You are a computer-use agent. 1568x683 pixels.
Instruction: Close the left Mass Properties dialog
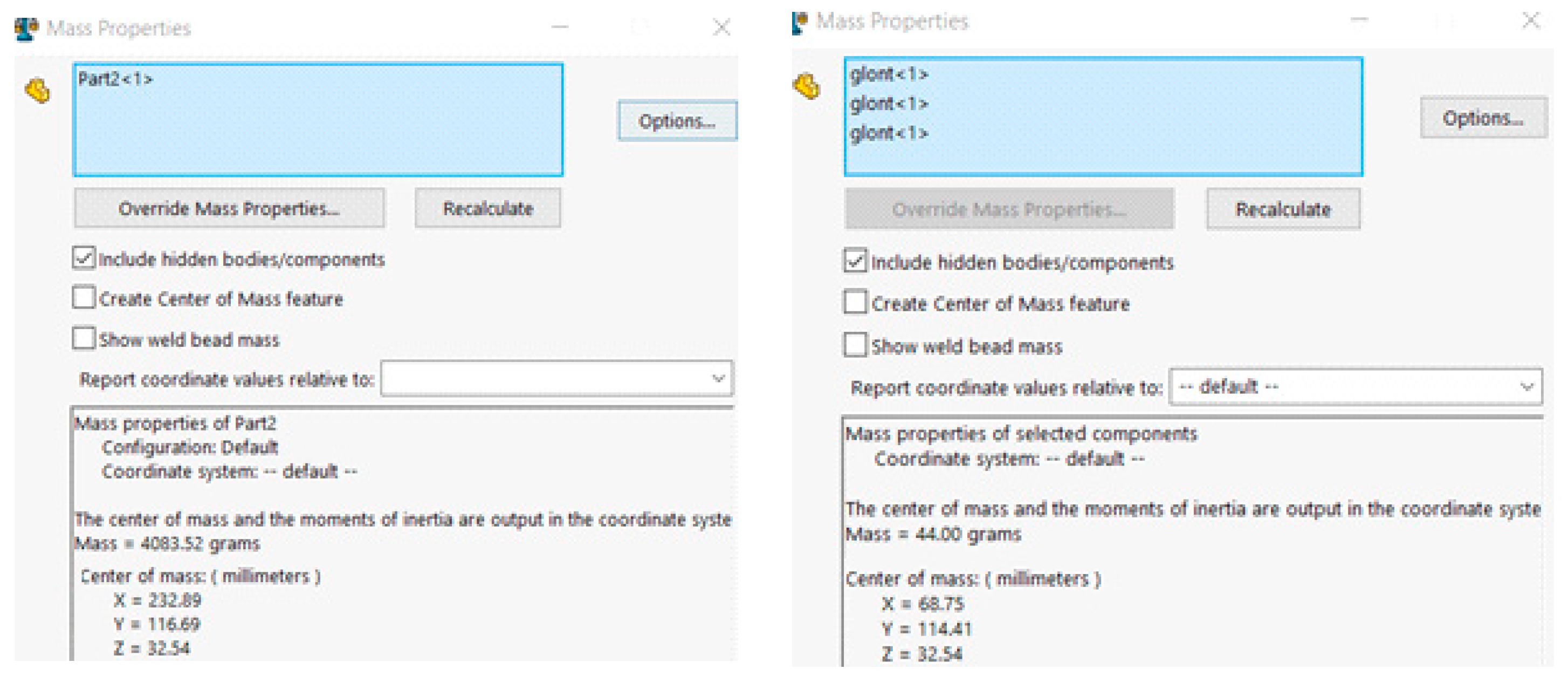(721, 28)
